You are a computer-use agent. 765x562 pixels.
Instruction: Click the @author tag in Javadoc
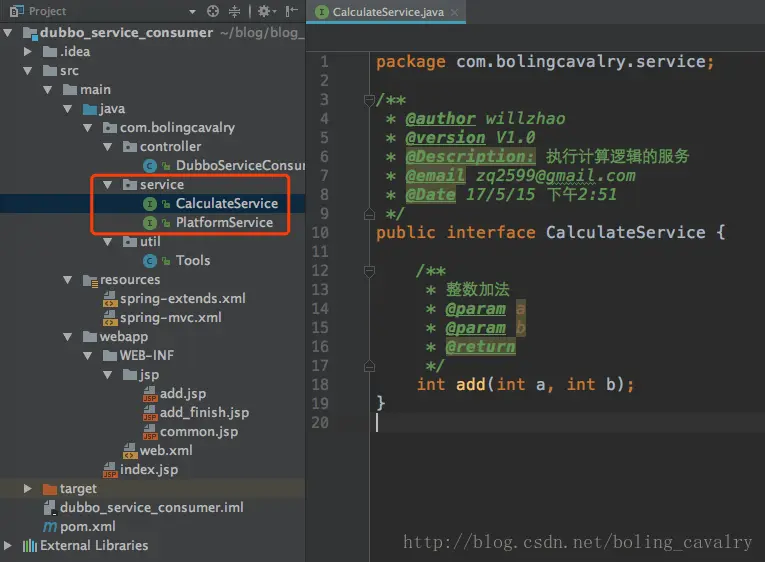(x=441, y=119)
